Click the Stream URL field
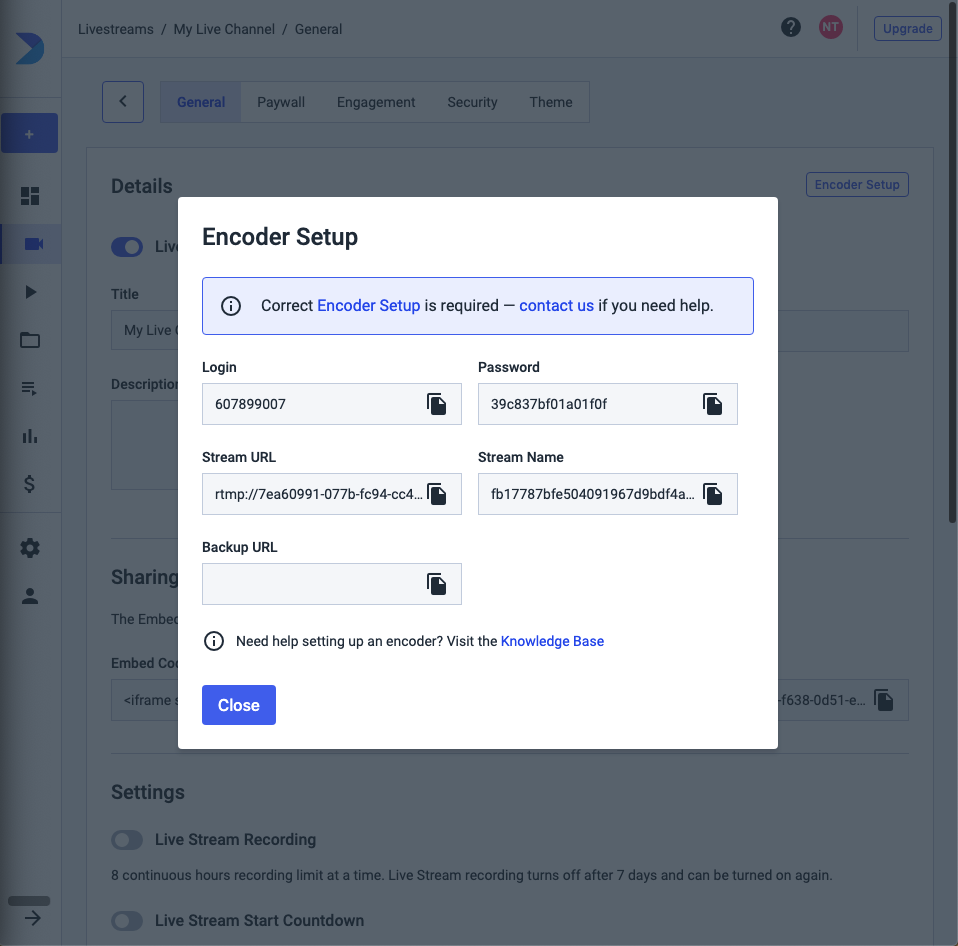Screen dimensions: 958x946 click(332, 494)
